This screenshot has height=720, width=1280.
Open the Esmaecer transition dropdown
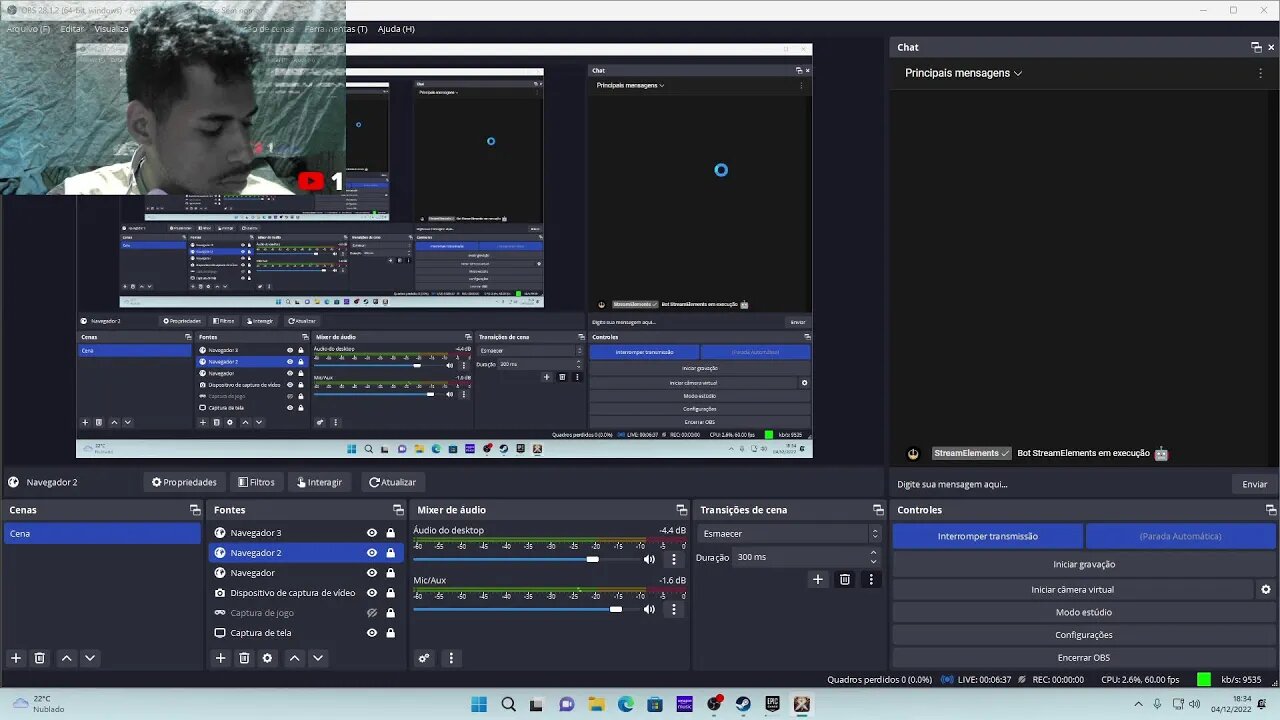click(790, 534)
